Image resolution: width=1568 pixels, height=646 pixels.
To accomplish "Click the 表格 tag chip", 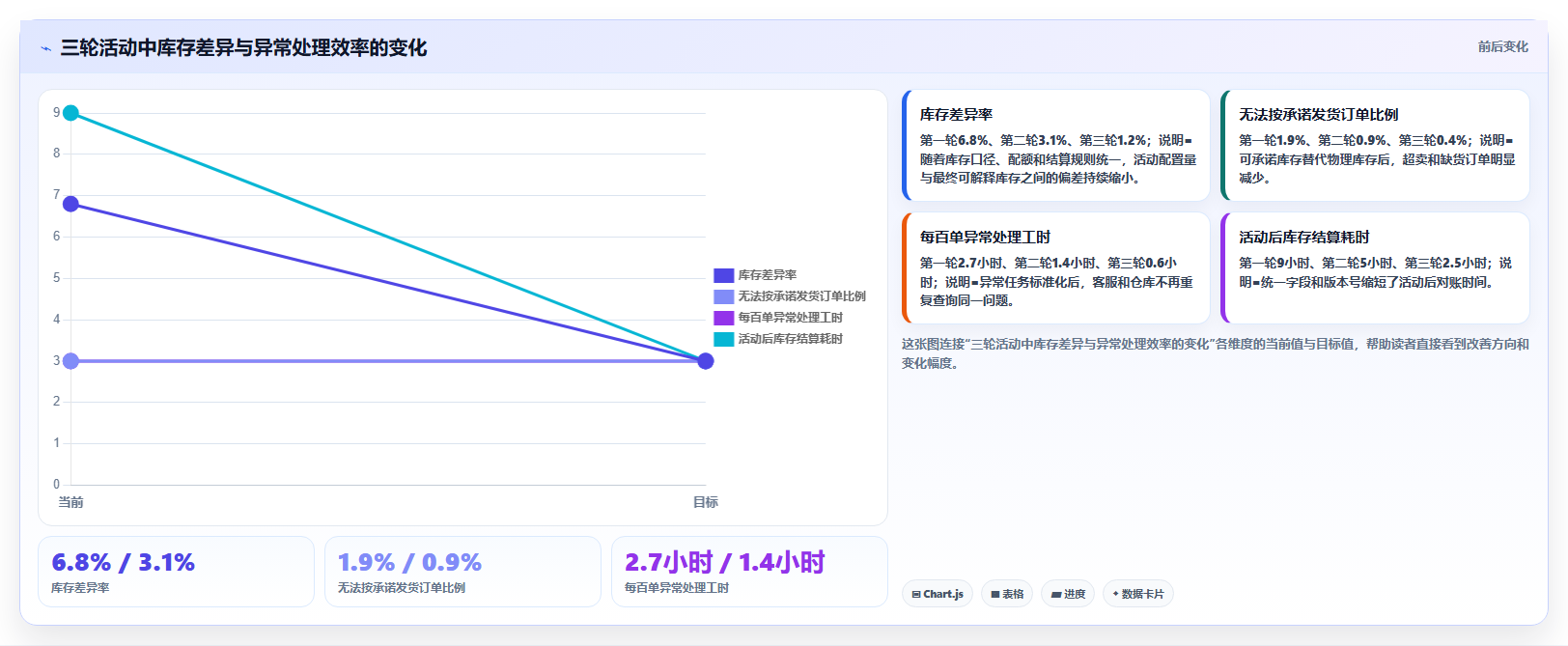I will (x=1007, y=594).
